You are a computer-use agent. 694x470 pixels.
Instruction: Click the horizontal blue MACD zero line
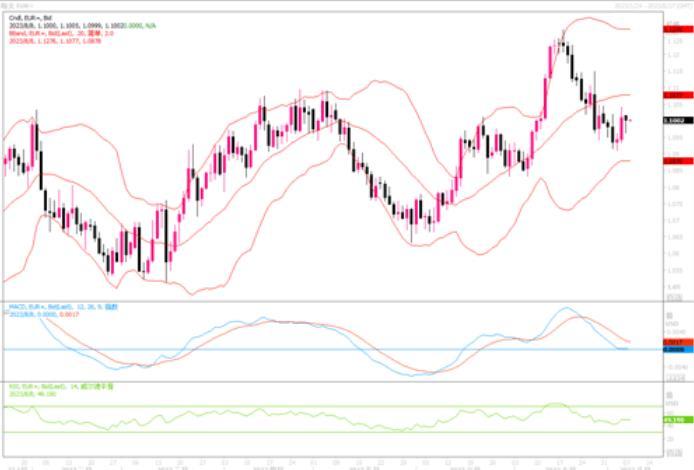pyautogui.click(x=300, y=349)
